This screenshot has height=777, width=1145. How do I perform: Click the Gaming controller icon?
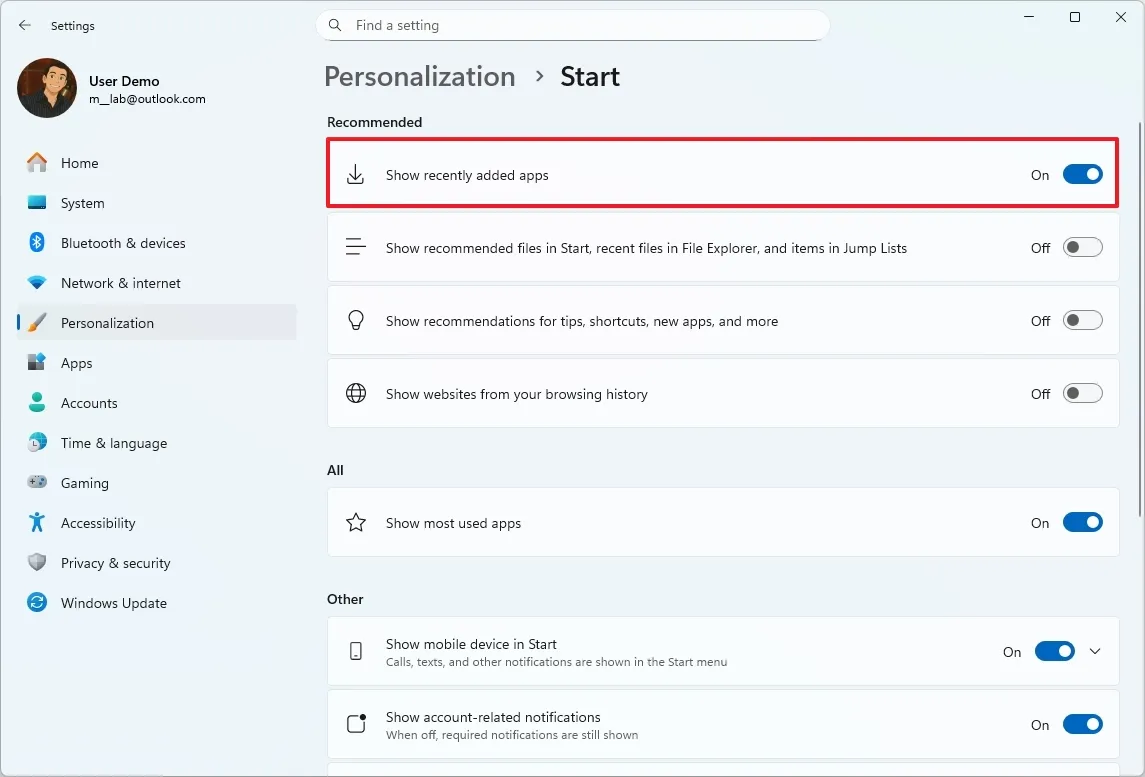click(36, 482)
